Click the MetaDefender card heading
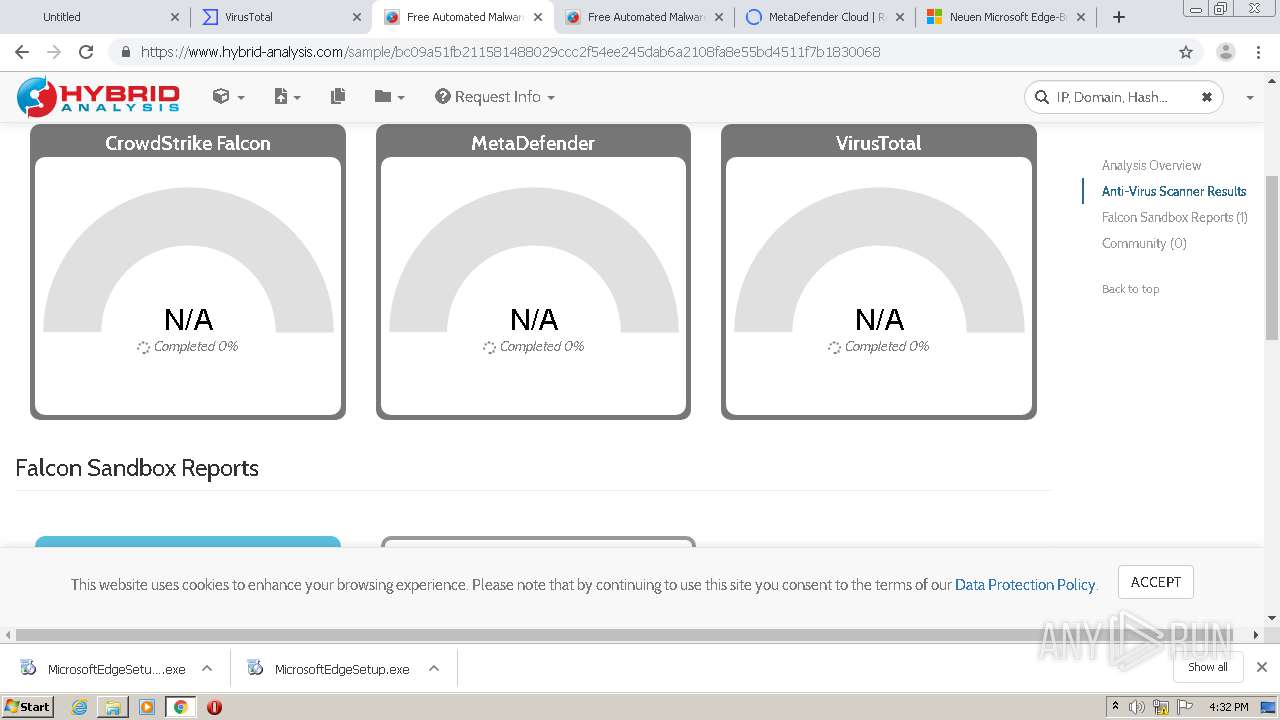Viewport: 1280px width, 720px height. 533,143
